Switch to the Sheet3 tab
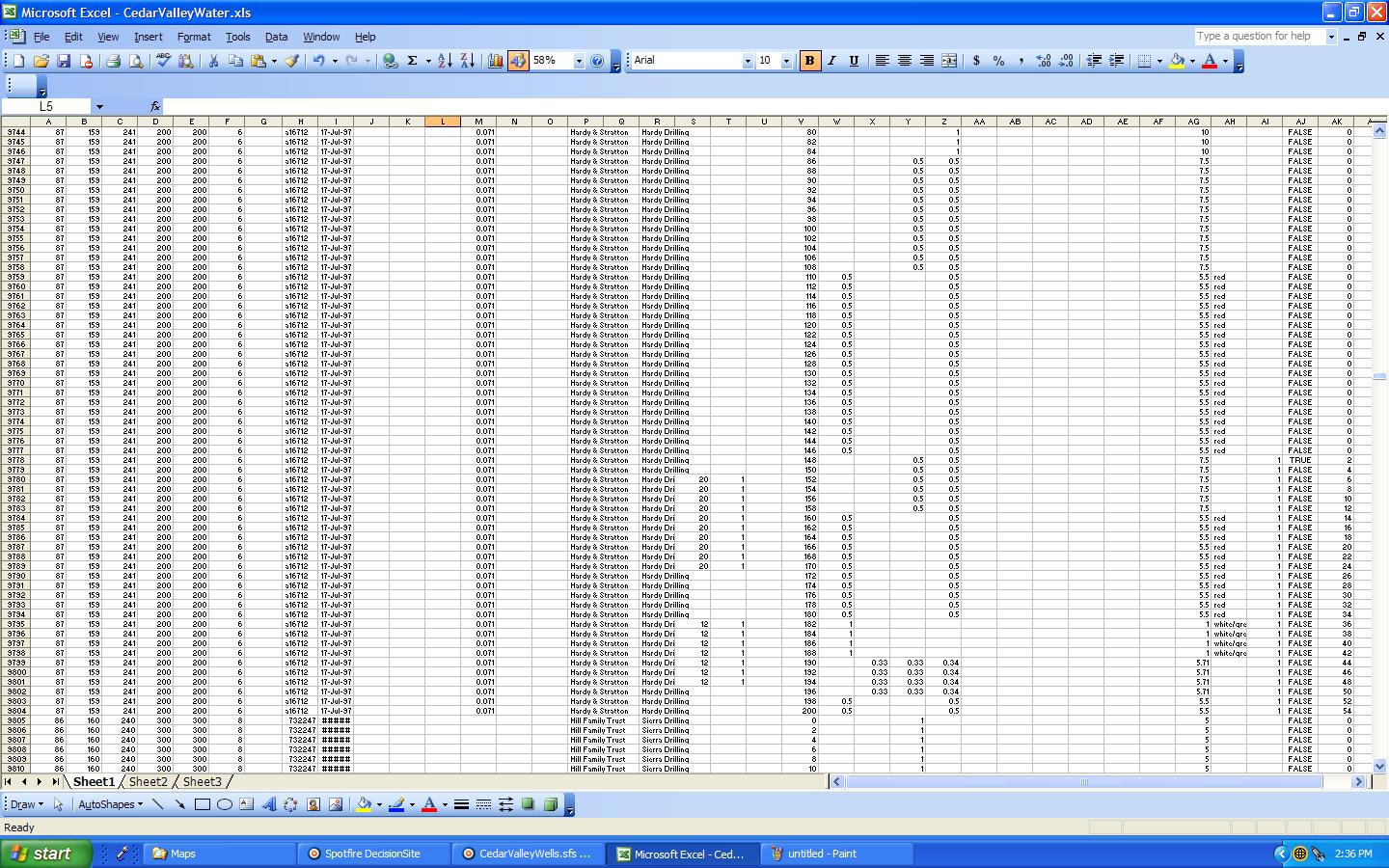Image resolution: width=1389 pixels, height=868 pixels. coord(202,782)
